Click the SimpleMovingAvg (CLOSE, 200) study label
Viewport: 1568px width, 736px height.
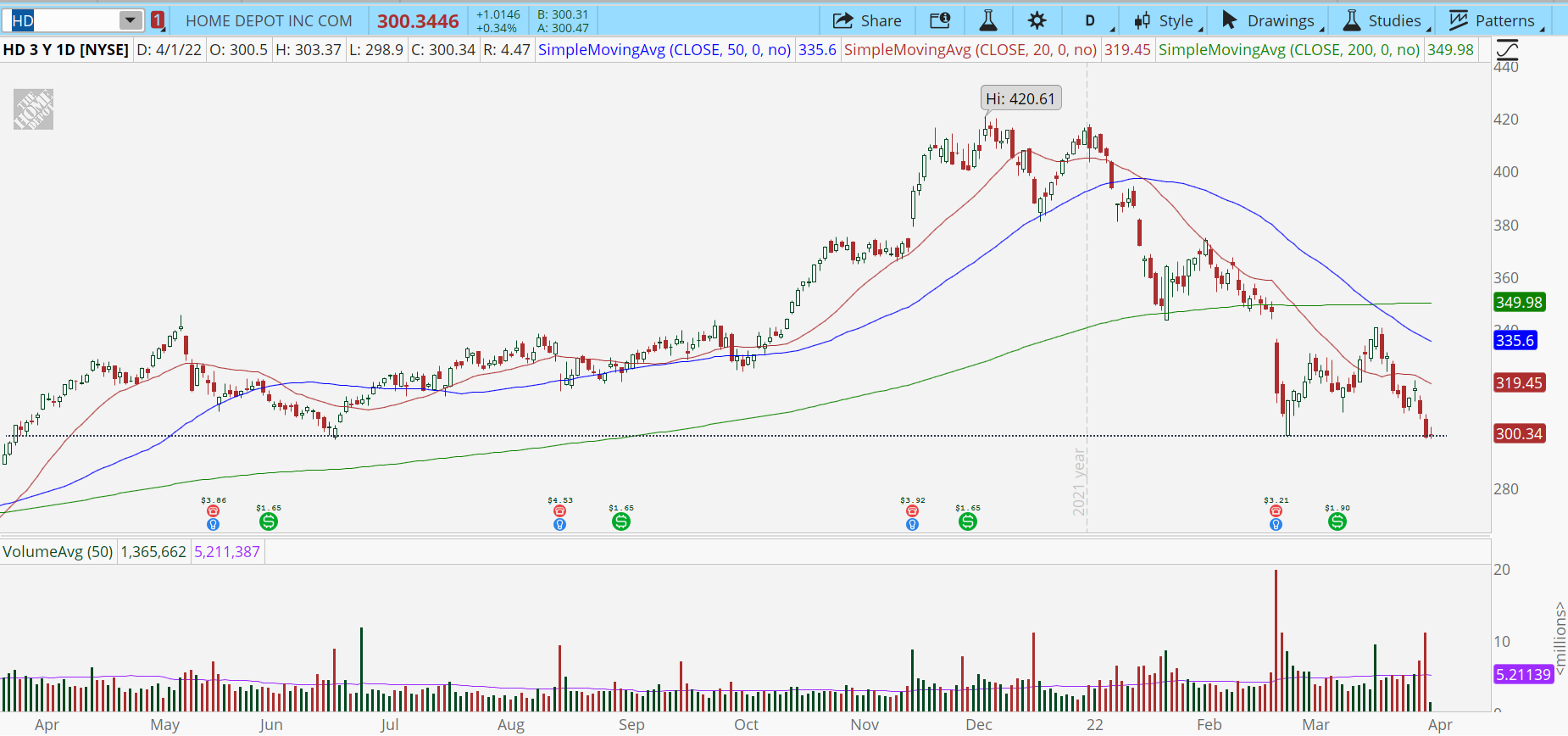click(1289, 50)
